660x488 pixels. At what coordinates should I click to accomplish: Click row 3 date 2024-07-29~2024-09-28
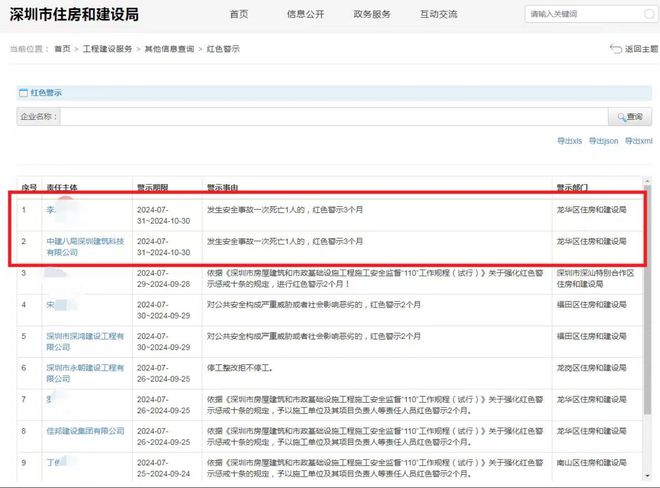(x=163, y=278)
